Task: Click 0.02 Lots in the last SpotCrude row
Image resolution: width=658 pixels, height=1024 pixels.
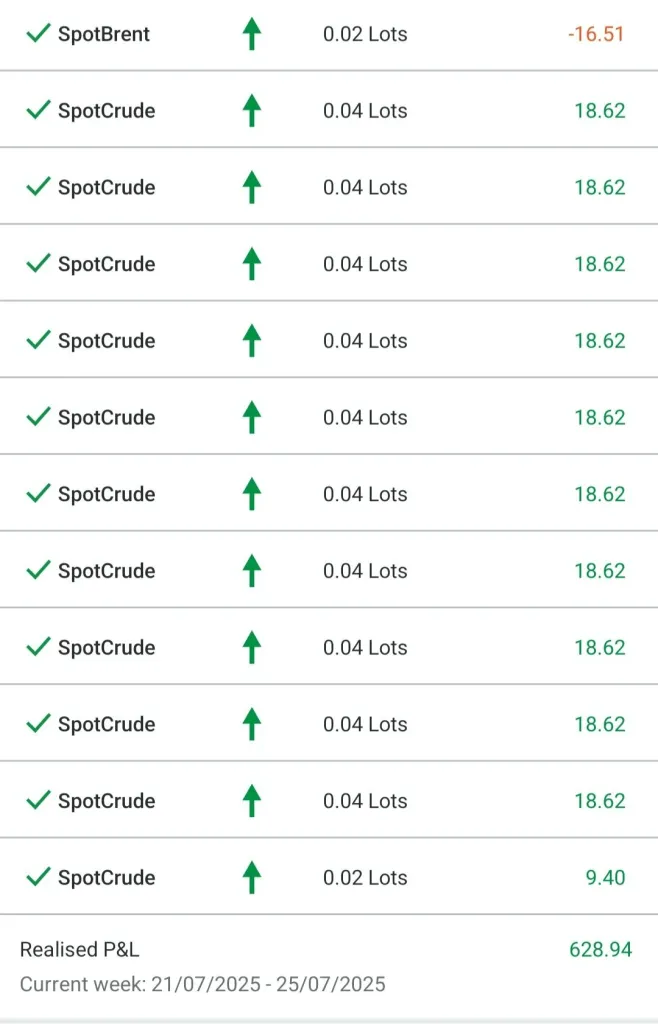Action: 365,878
